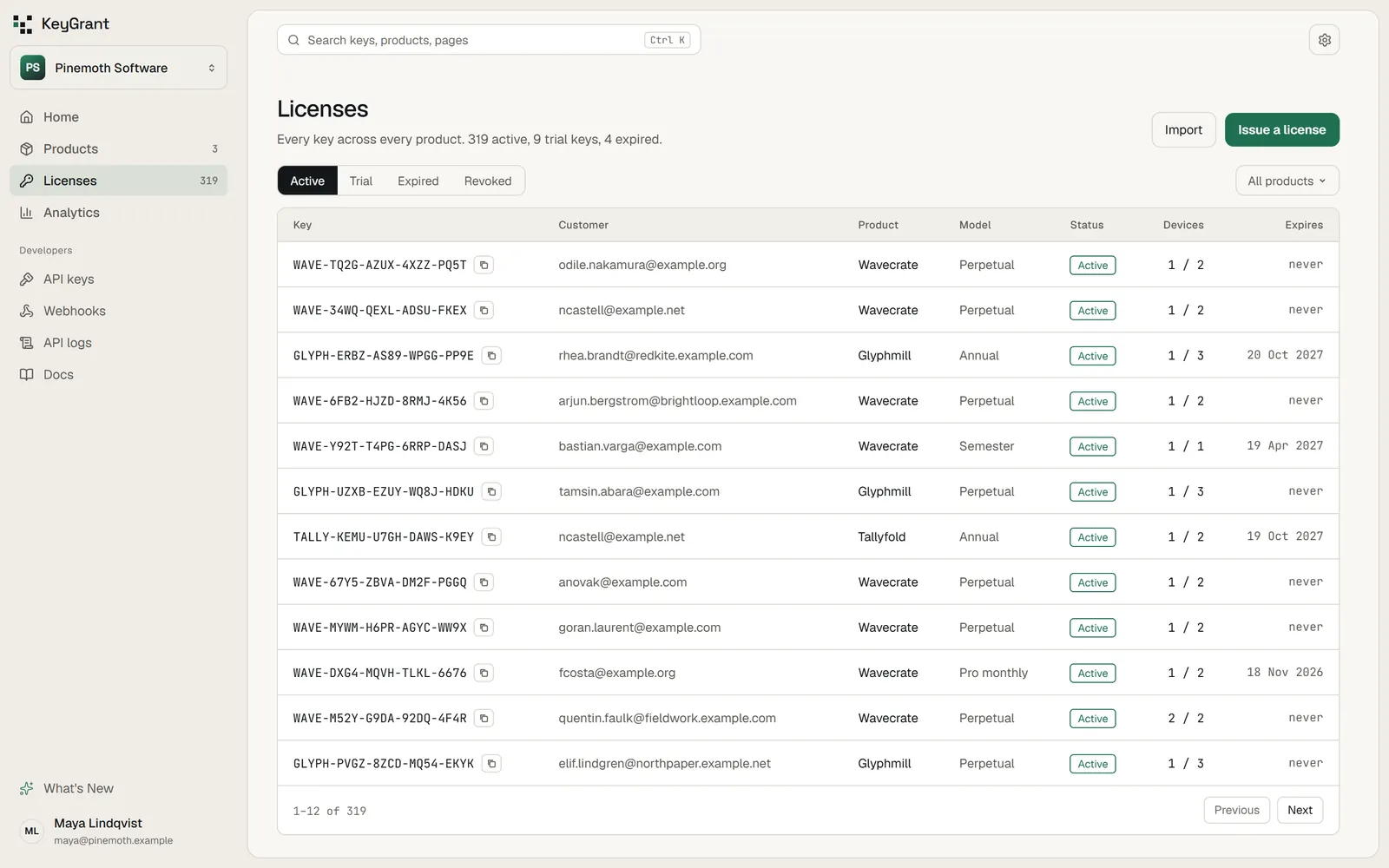Switch to the Revoked licenses tab
1389x868 pixels.
[x=488, y=181]
